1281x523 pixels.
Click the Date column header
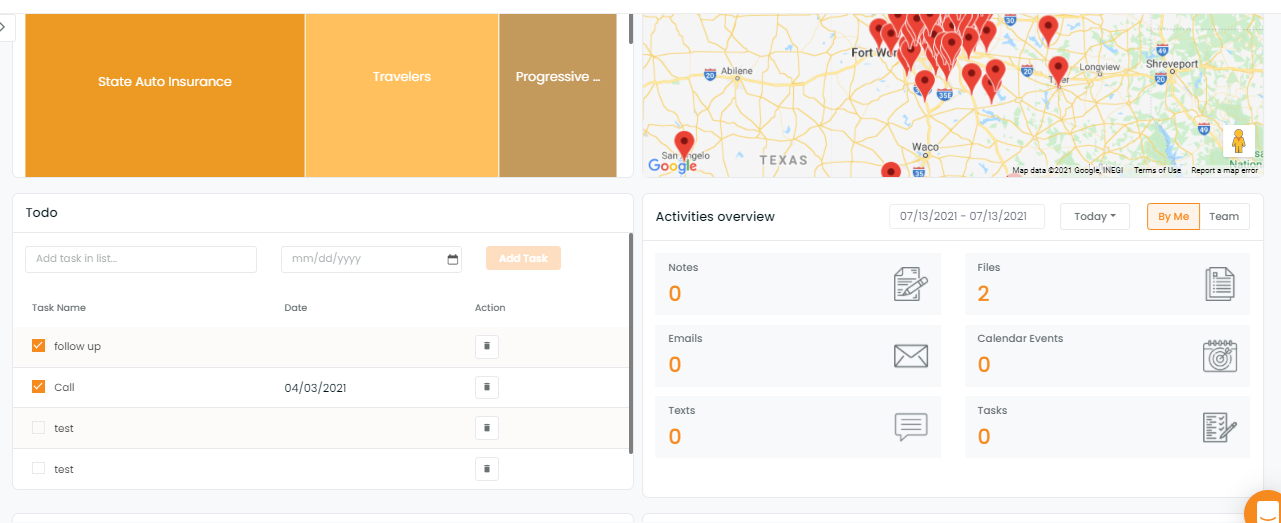tap(295, 308)
